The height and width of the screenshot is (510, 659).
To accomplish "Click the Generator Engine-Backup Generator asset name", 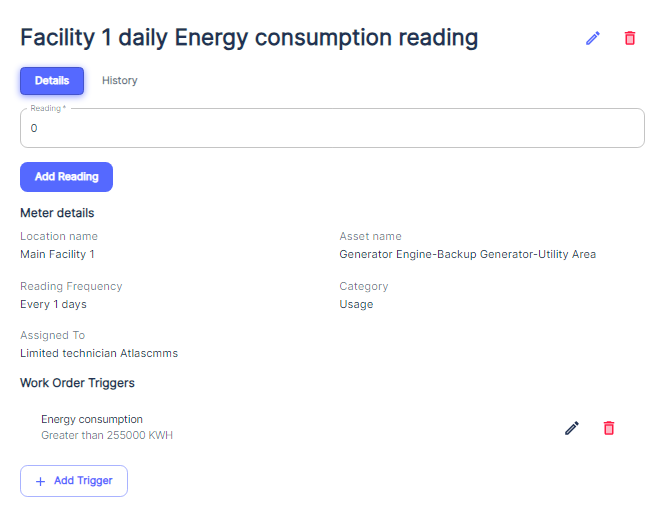I will 467,254.
